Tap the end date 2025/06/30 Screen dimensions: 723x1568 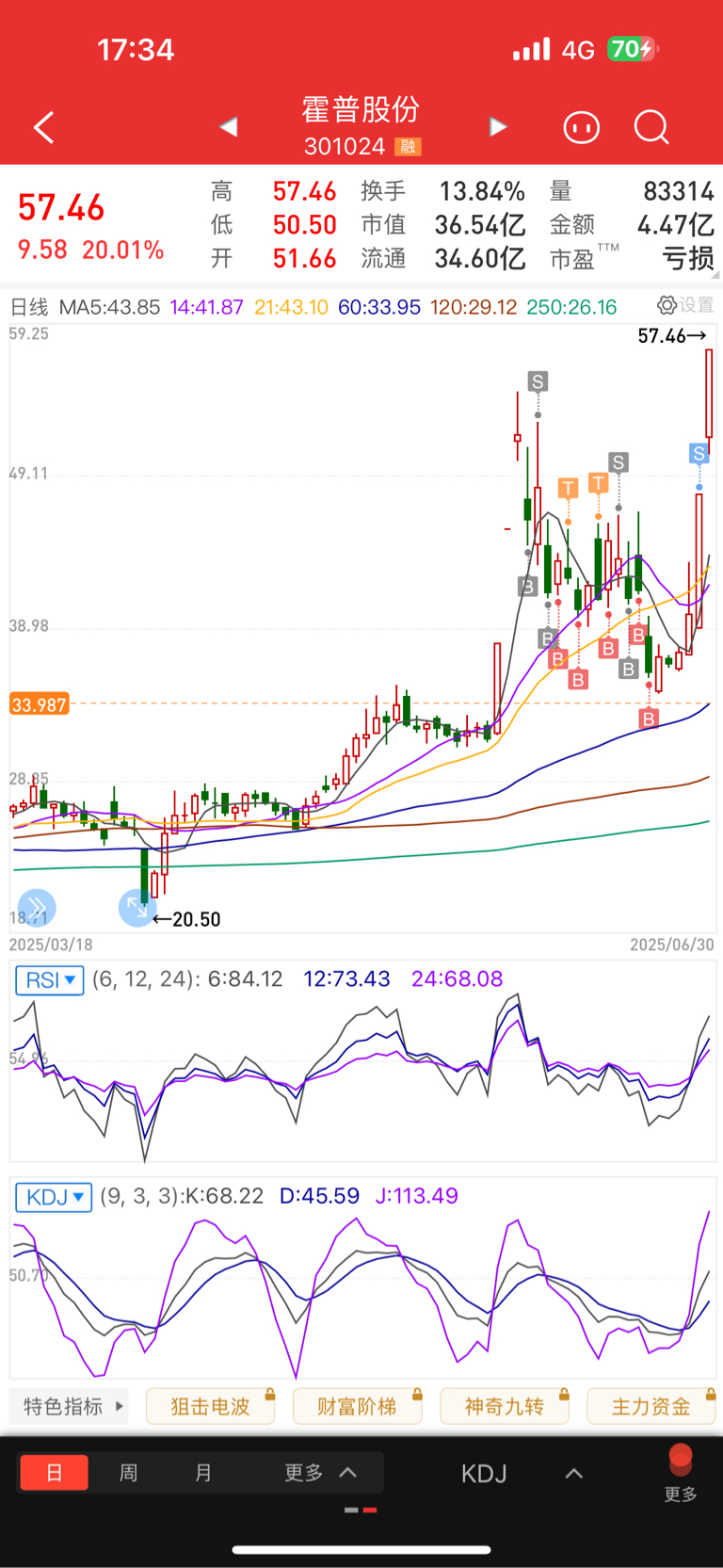coord(672,945)
